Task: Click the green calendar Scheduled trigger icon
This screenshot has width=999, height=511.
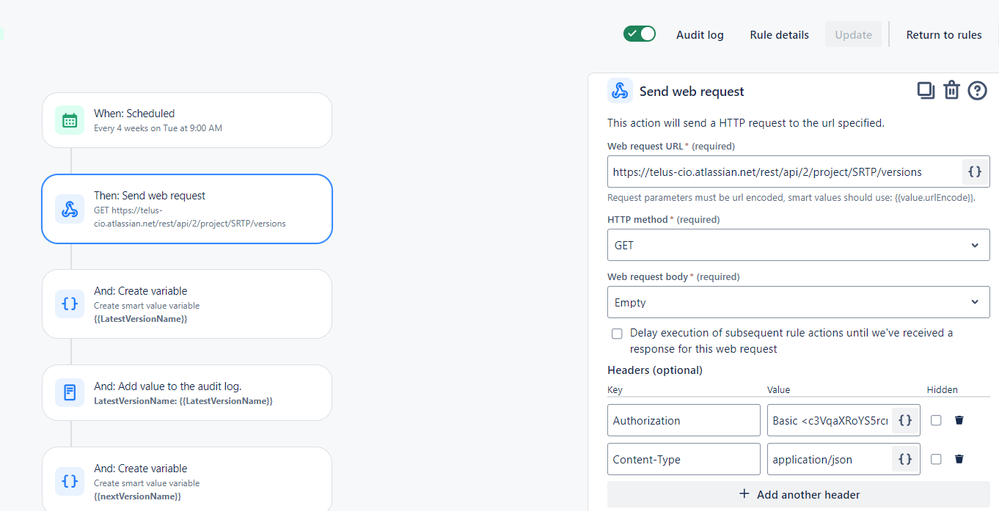Action: tap(70, 121)
